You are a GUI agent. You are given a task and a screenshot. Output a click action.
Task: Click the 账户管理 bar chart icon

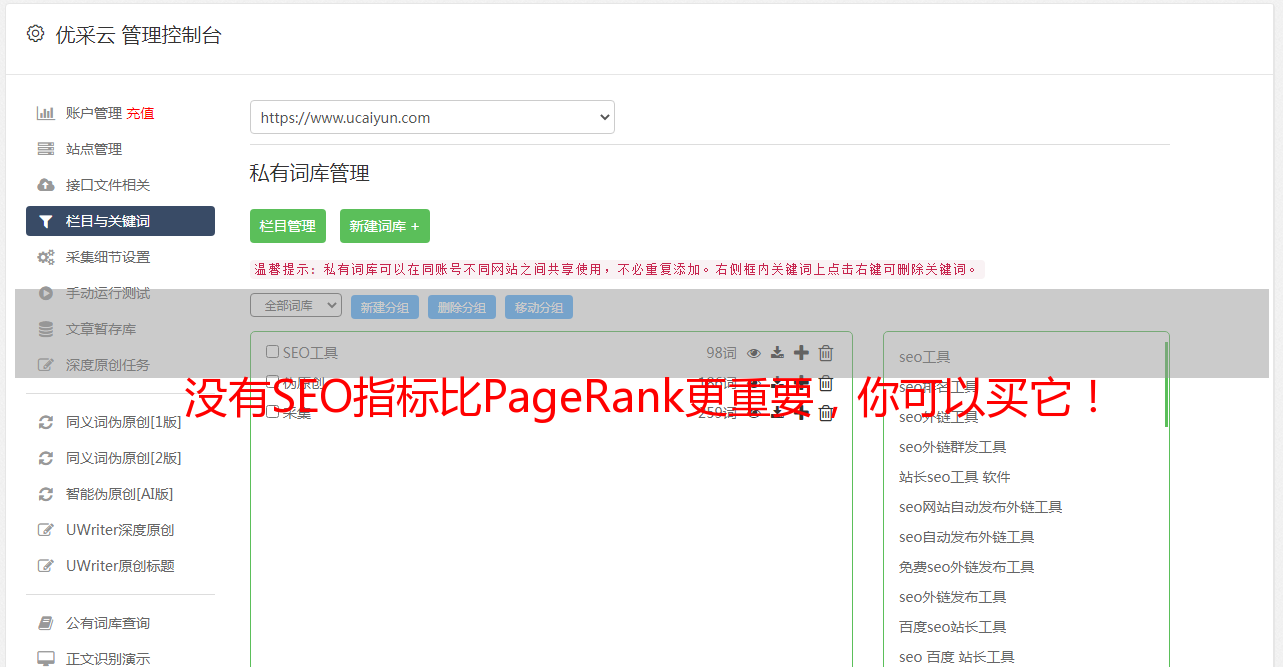point(46,113)
